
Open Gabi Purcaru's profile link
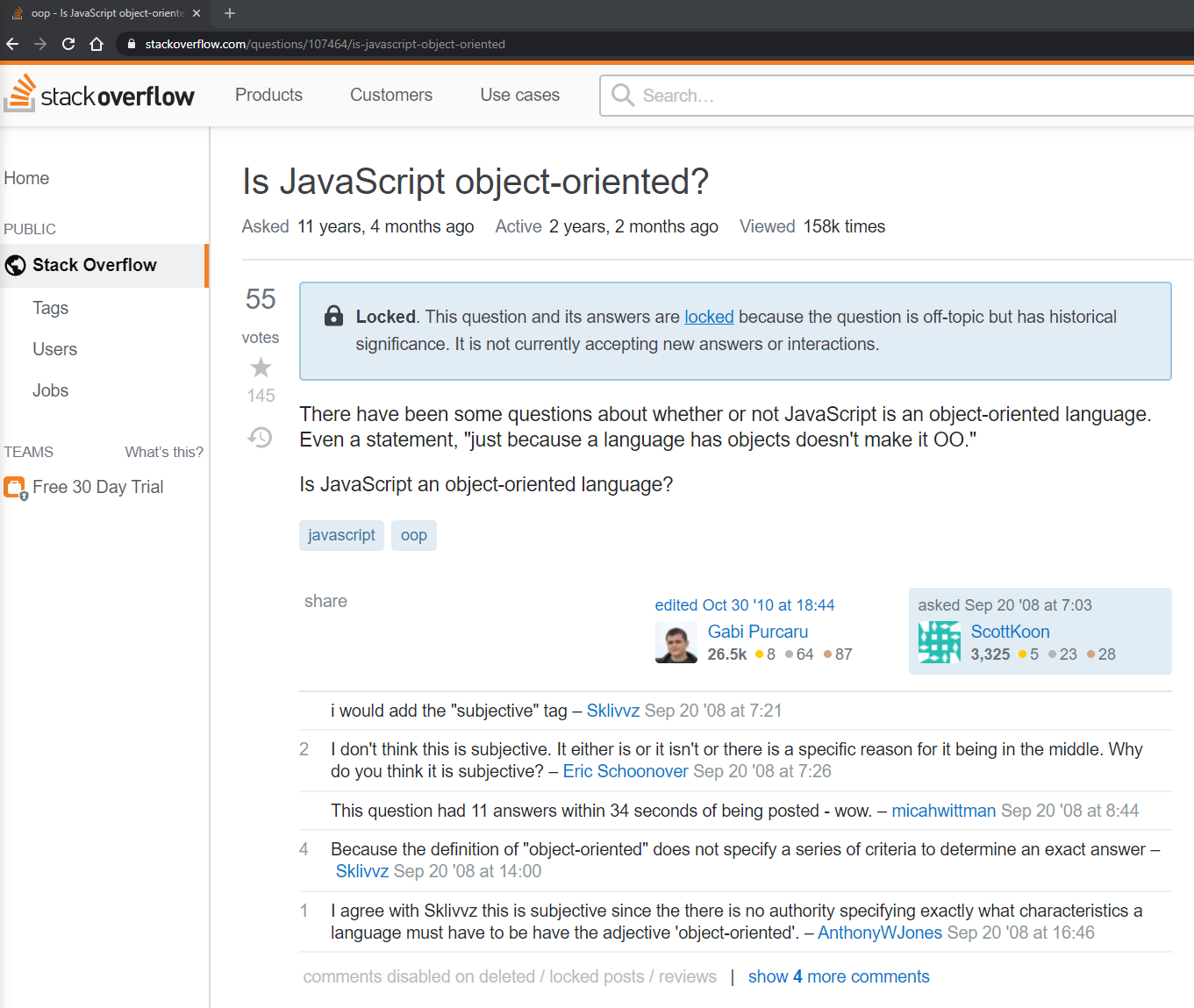tap(758, 632)
